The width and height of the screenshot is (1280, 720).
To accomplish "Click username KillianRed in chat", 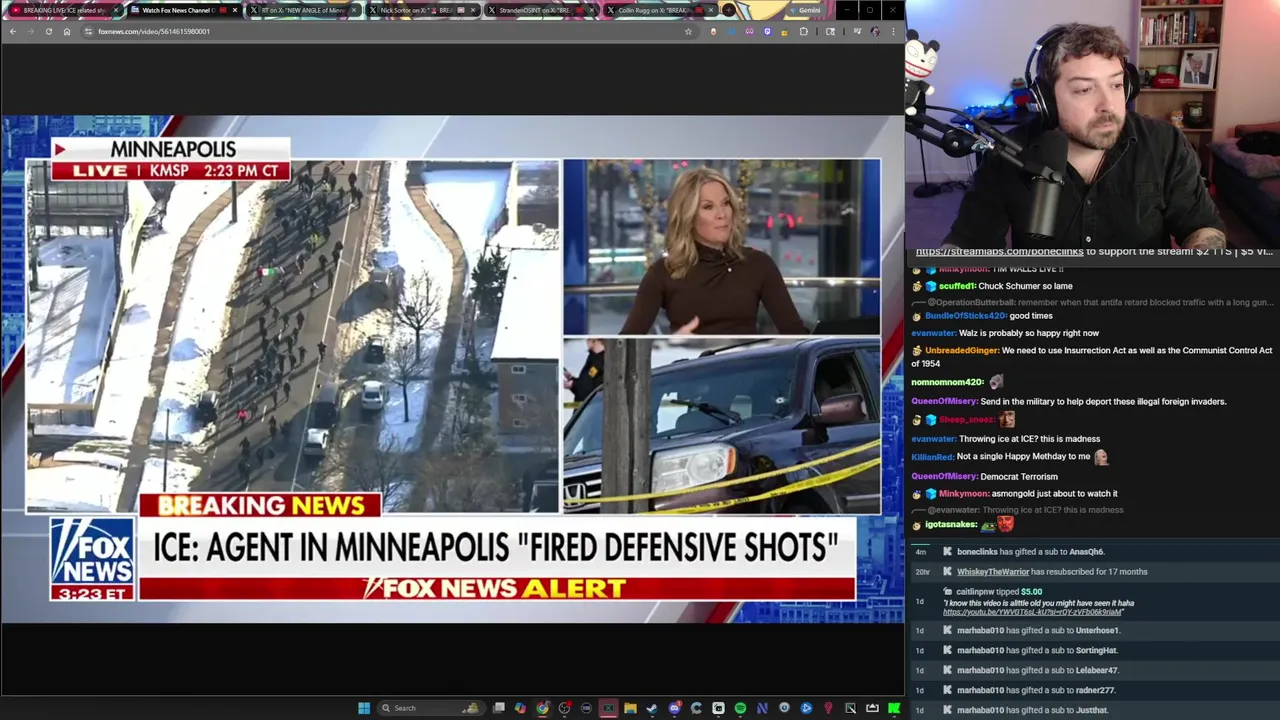I will coord(932,457).
